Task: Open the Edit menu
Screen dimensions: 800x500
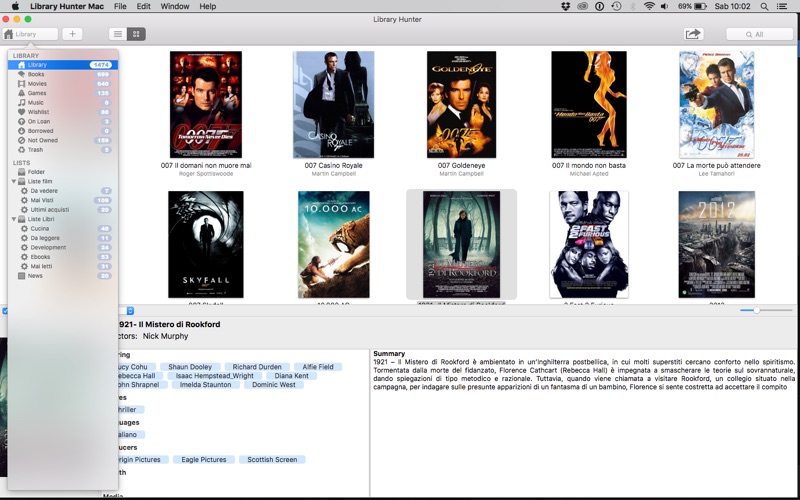Action: point(143,6)
